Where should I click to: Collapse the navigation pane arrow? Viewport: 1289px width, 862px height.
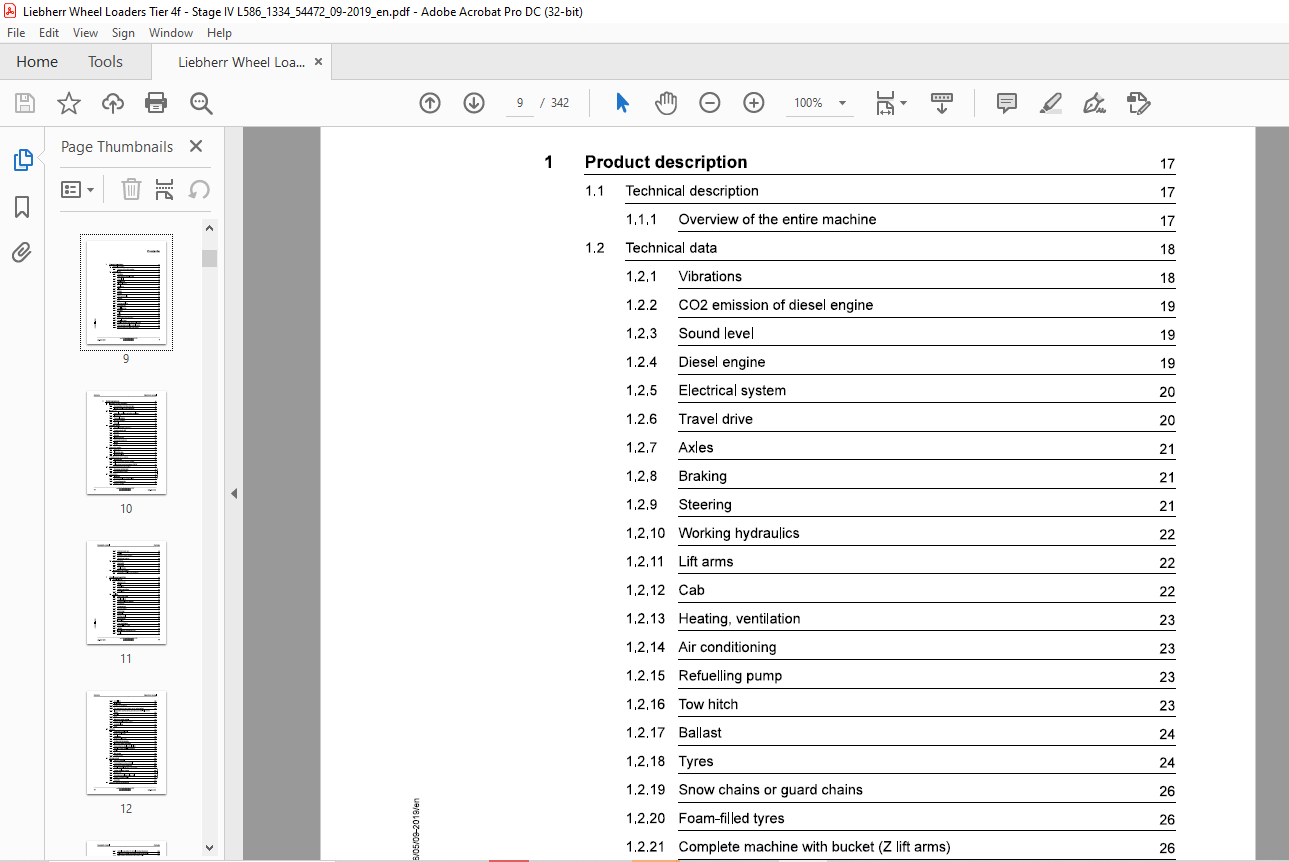coord(234,493)
